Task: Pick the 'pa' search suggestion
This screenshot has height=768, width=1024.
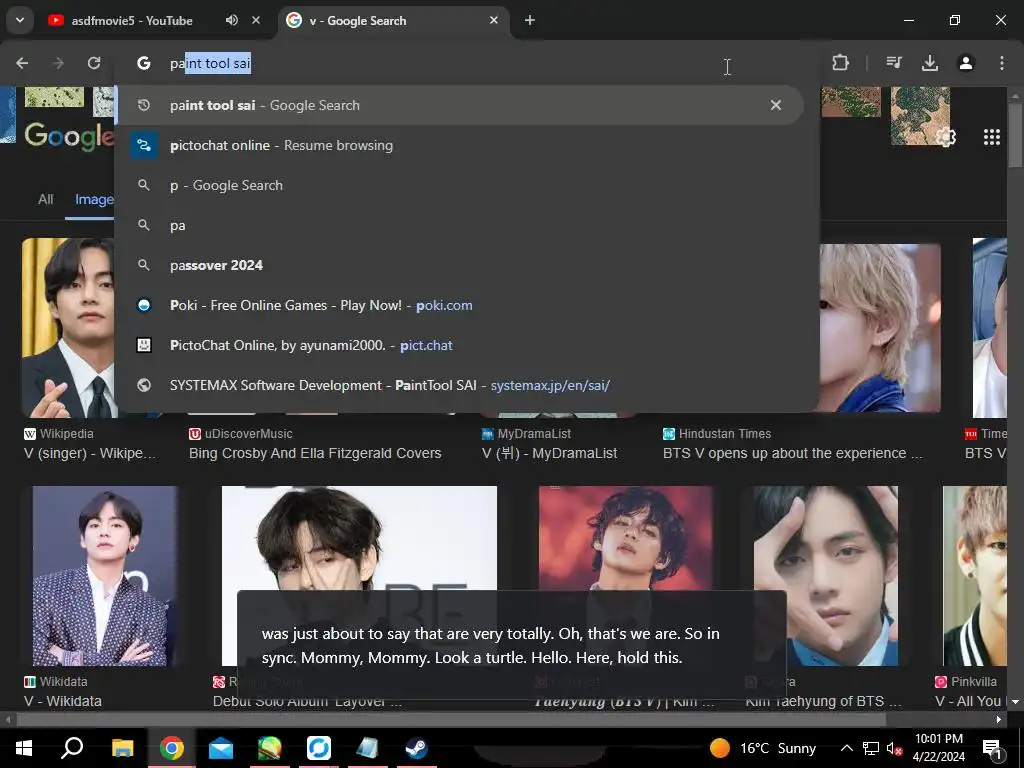Action: [x=460, y=225]
